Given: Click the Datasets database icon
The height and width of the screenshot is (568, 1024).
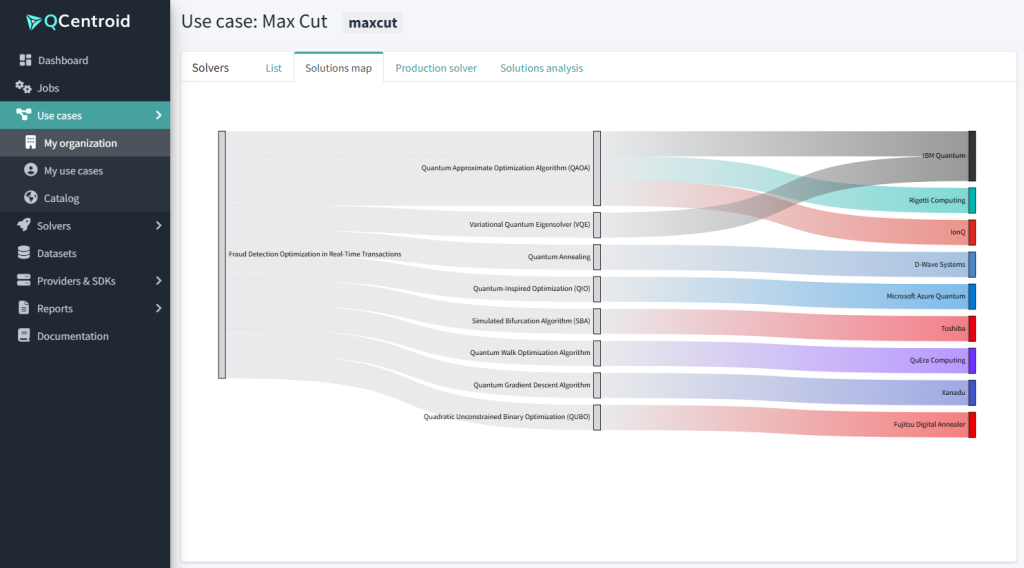Looking at the screenshot, I should pyautogui.click(x=24, y=253).
